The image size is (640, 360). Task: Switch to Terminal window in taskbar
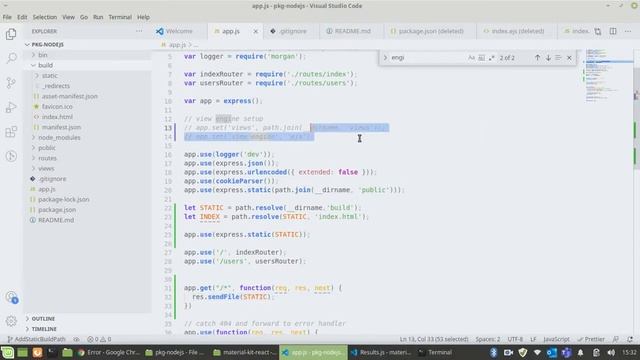(436, 352)
